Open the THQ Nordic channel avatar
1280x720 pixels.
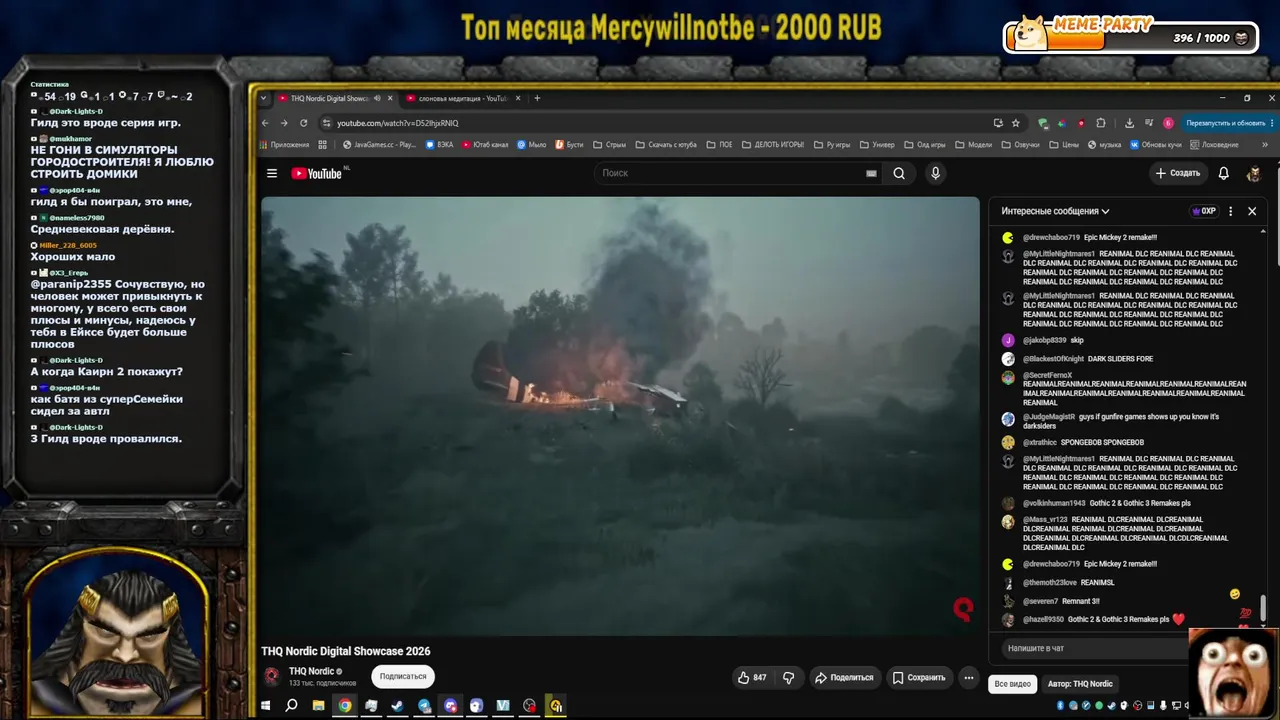[272, 676]
